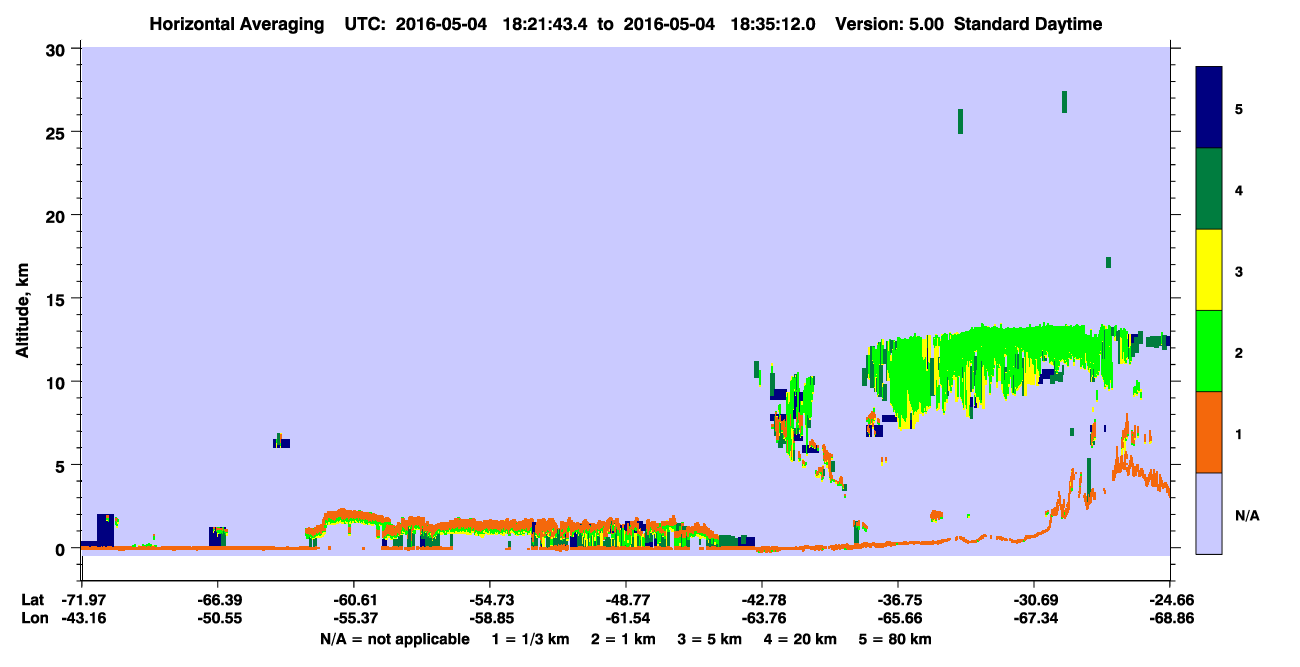Click the lavender N/A colorbar segment
This screenshot has width=1300, height=667.
click(1209, 513)
